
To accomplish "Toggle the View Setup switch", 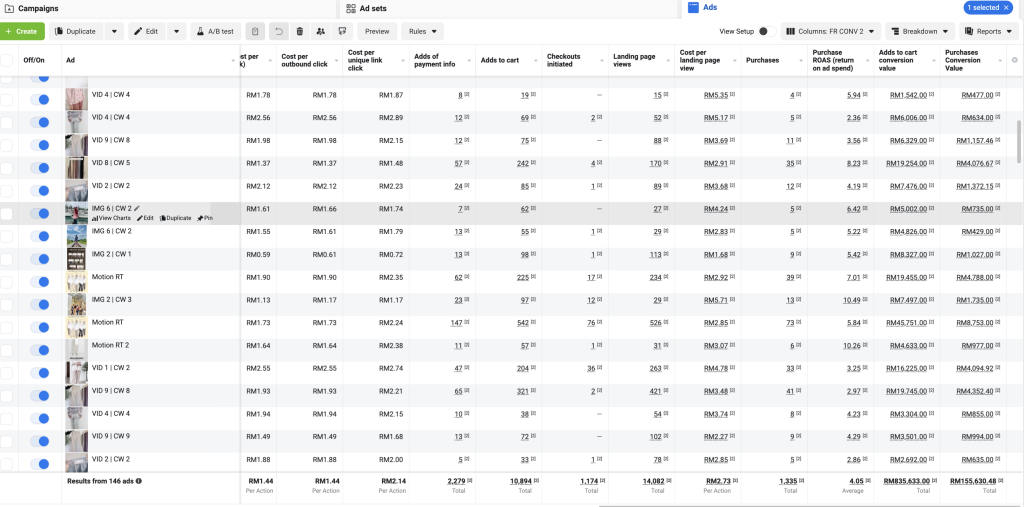I will tap(764, 31).
